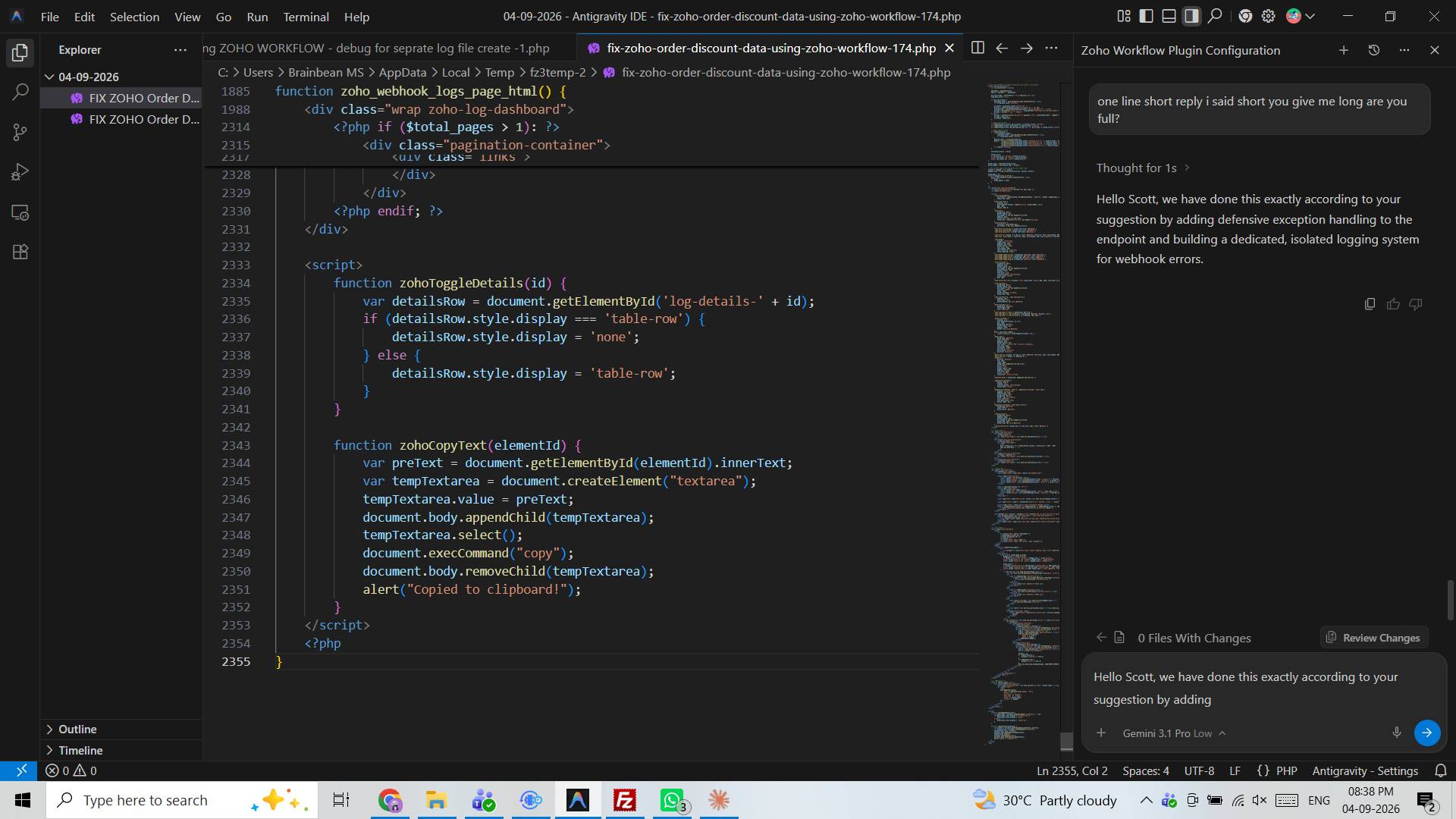The height and width of the screenshot is (819, 1456).
Task: Open the Terminal menu
Action: [x=306, y=16]
